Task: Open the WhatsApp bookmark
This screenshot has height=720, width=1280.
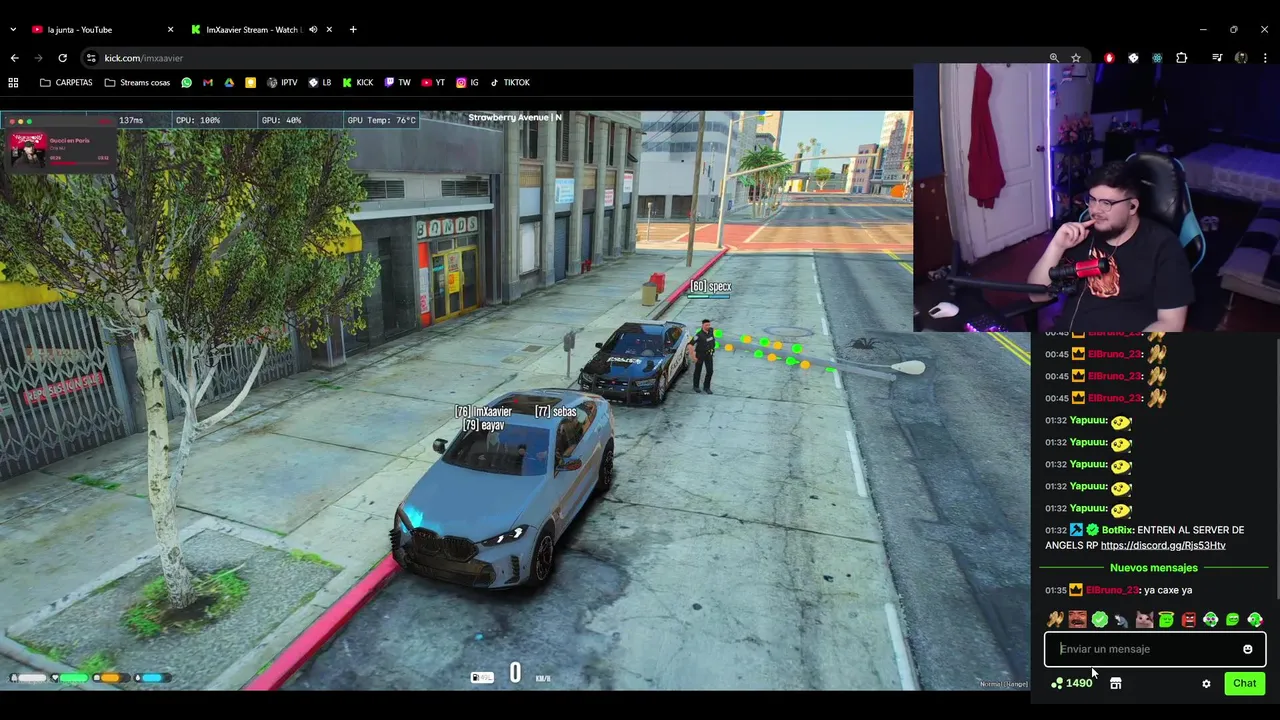Action: click(x=186, y=83)
